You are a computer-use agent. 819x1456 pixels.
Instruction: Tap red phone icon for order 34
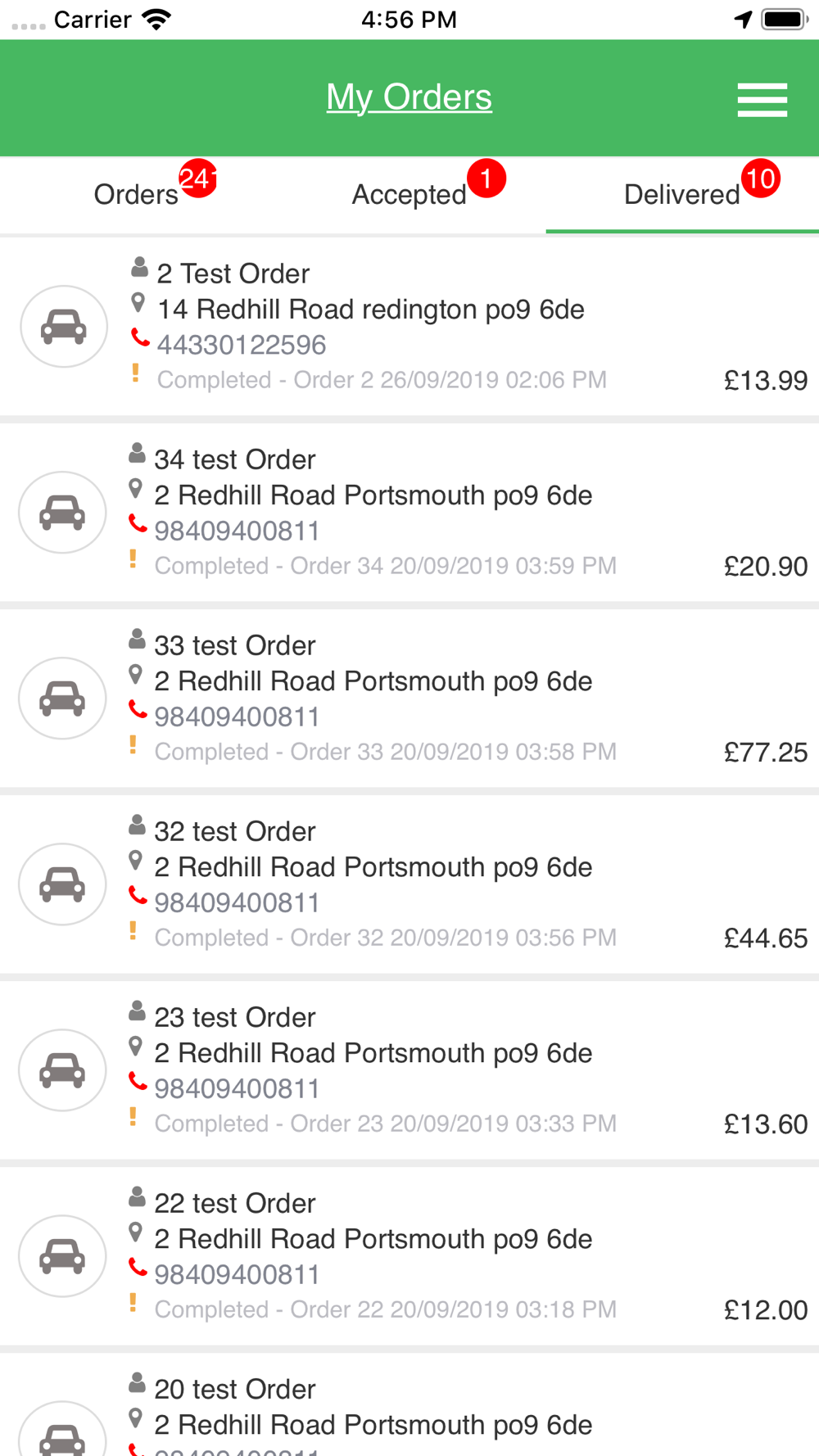pyautogui.click(x=138, y=524)
